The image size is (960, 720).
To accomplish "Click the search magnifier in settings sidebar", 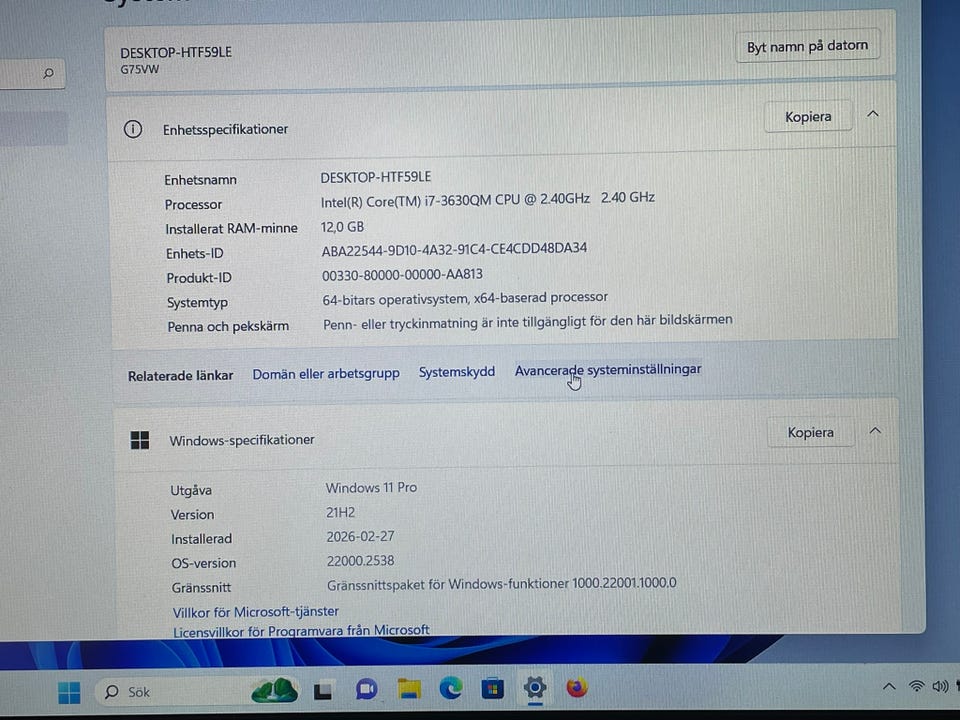I will pos(48,73).
